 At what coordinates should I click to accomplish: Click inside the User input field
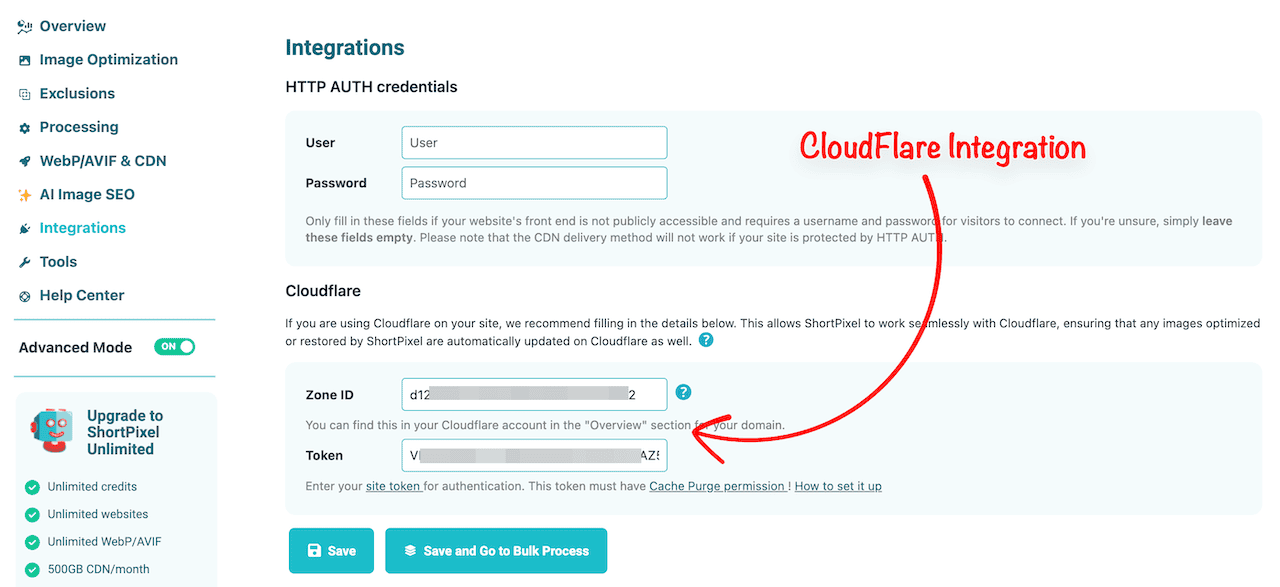(533, 142)
